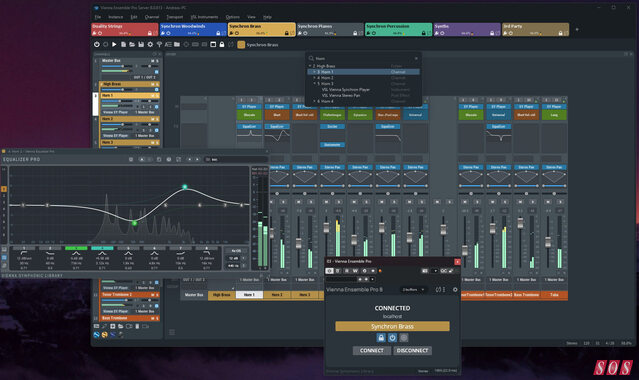Toggle EQ band 1 enable button
Image resolution: width=639 pixels, height=380 pixels.
coord(24,248)
